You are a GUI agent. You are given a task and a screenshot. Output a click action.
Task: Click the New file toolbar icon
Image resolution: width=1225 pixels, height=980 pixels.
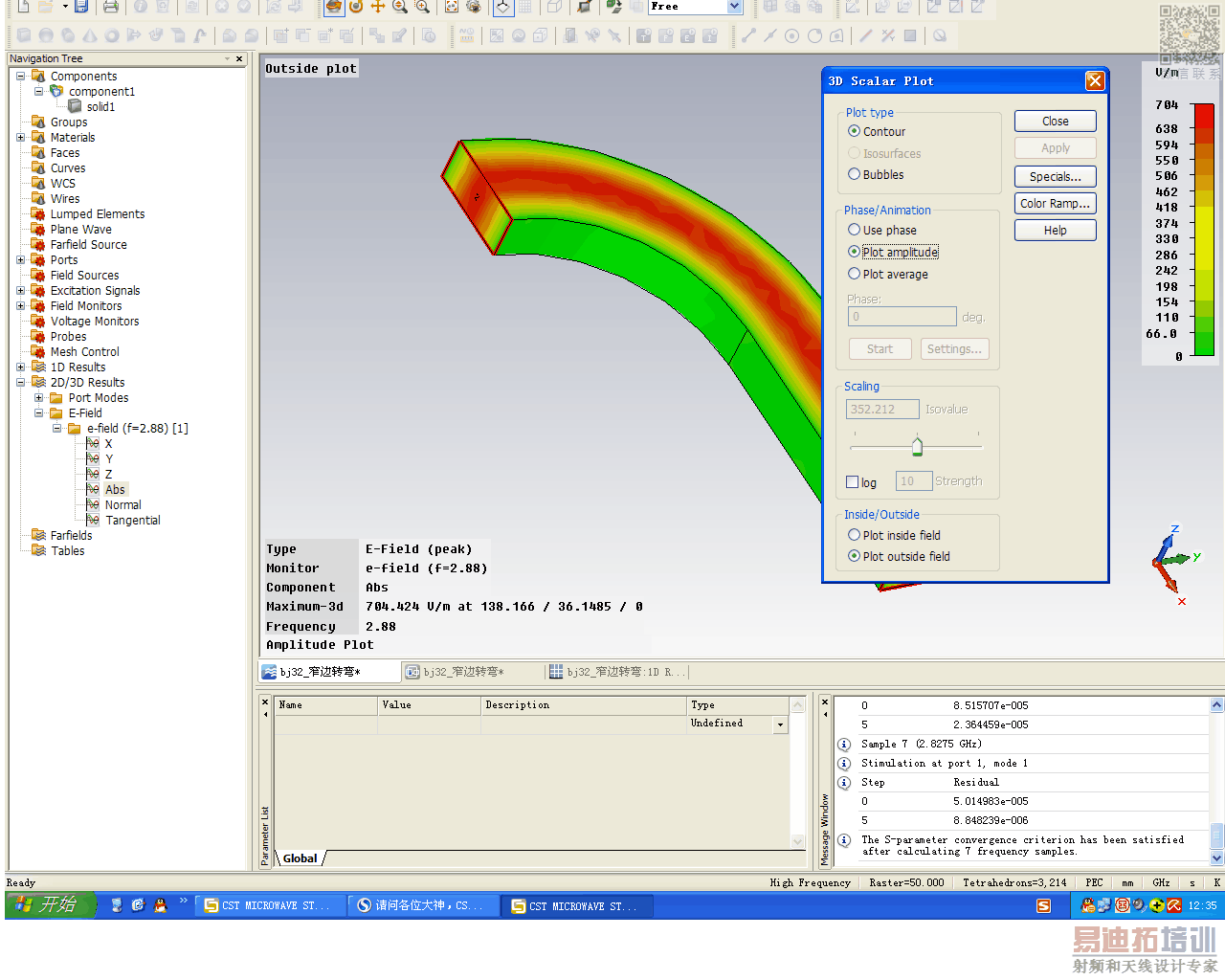23,7
